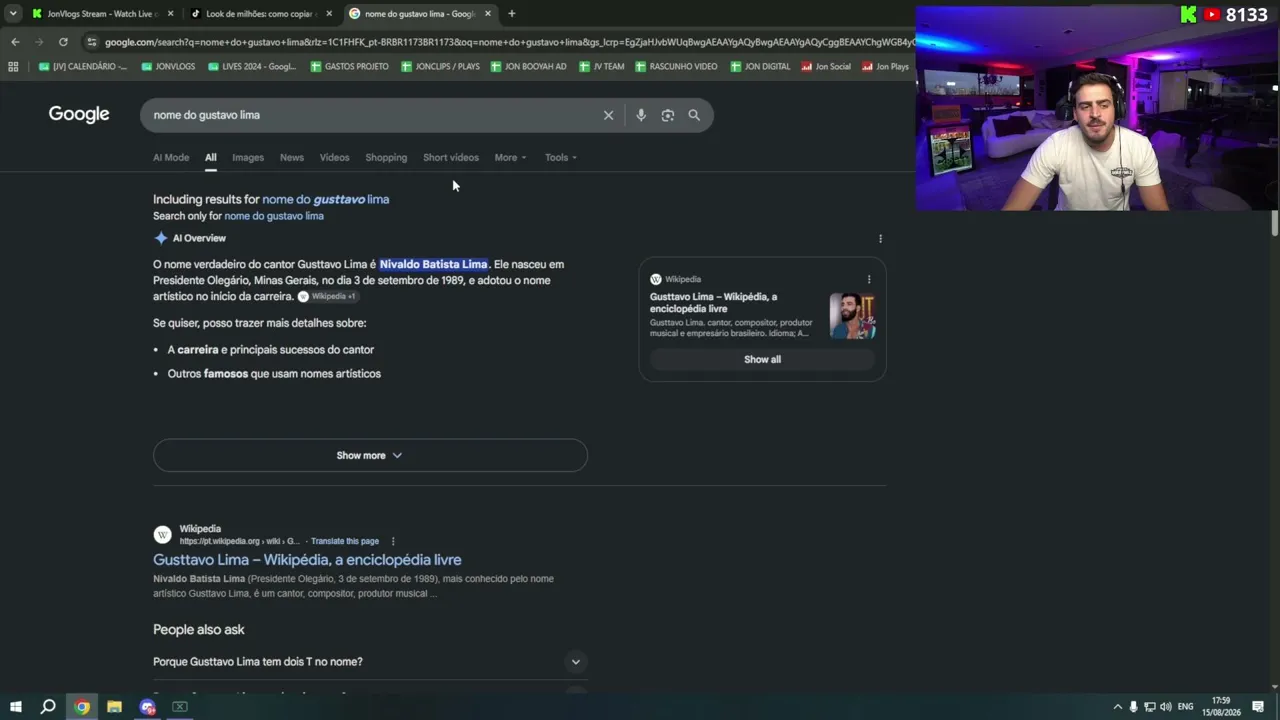Select the News results tab
The width and height of the screenshot is (1280, 720).
[292, 157]
